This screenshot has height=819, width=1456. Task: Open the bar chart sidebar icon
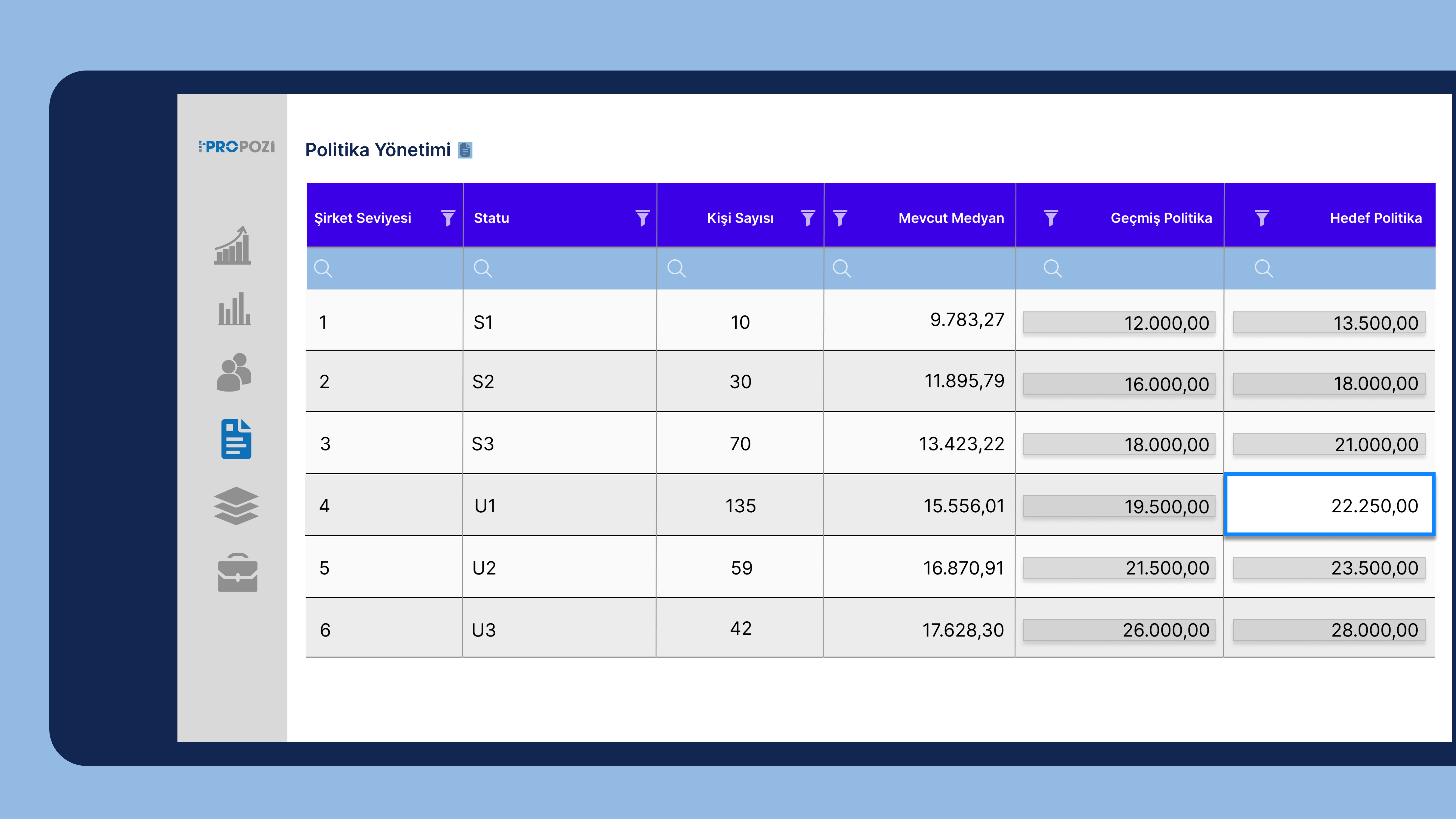235,309
